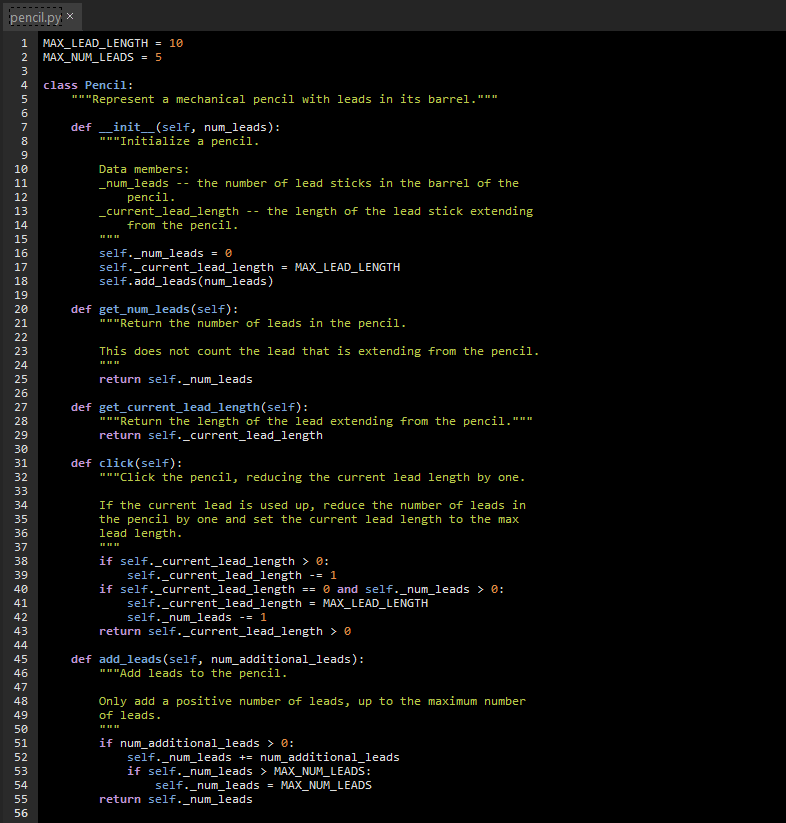Click line number 56 in the gutter
This screenshot has height=823, width=786.
21,813
